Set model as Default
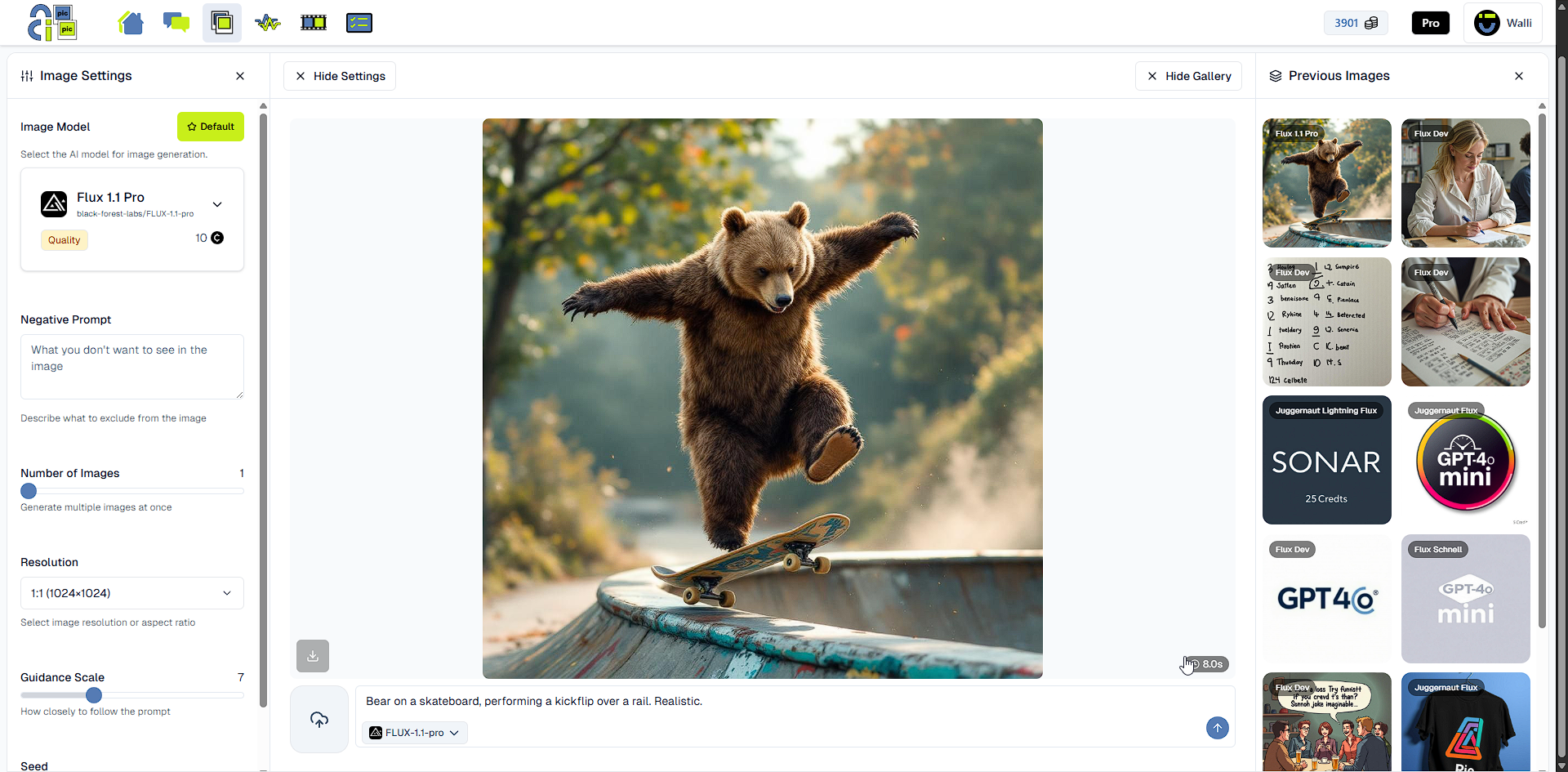Viewport: 1568px width, 772px height. (211, 127)
